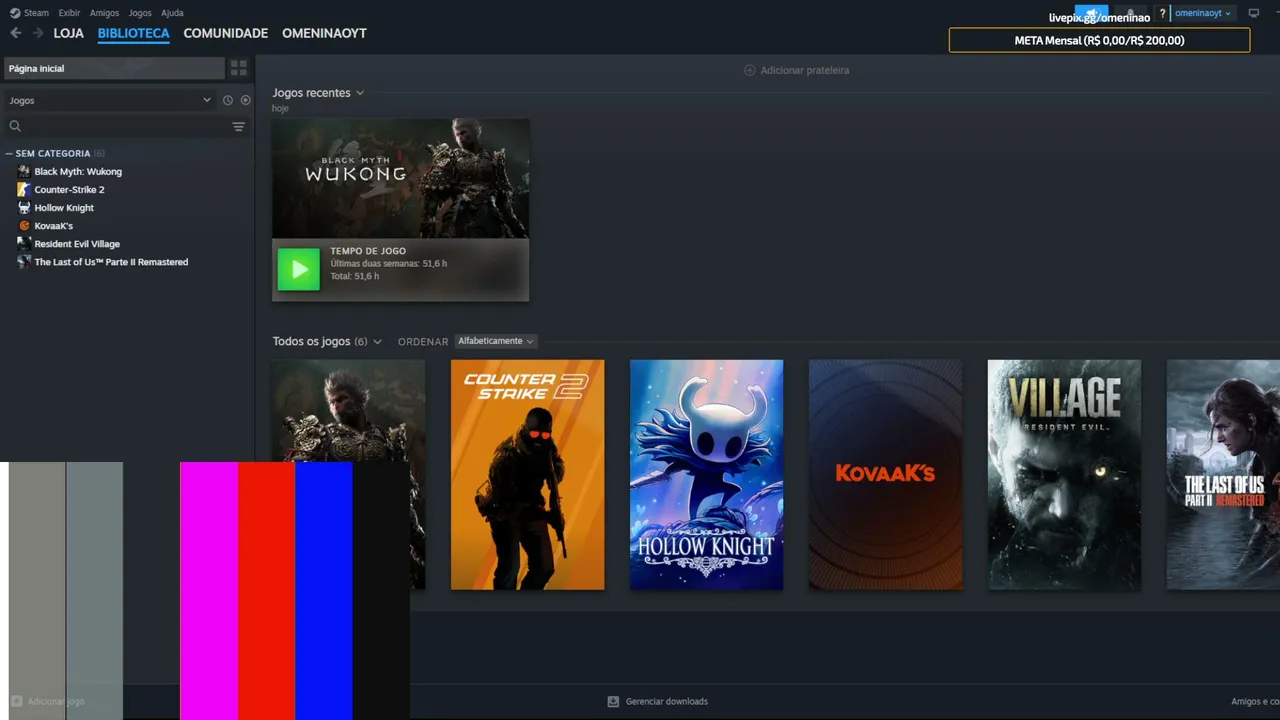Image resolution: width=1280 pixels, height=720 pixels.
Task: Switch to the COMUNIDADE tab
Action: tap(226, 33)
